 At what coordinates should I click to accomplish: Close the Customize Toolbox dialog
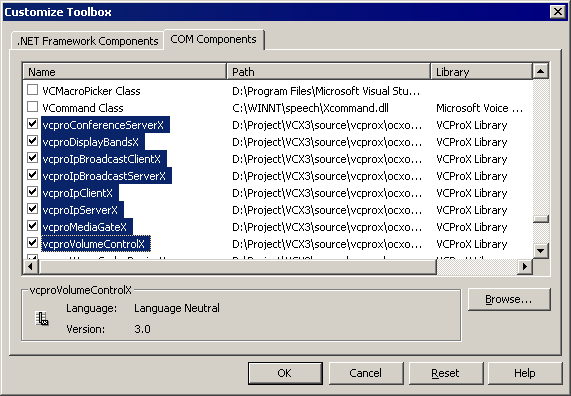[x=558, y=12]
